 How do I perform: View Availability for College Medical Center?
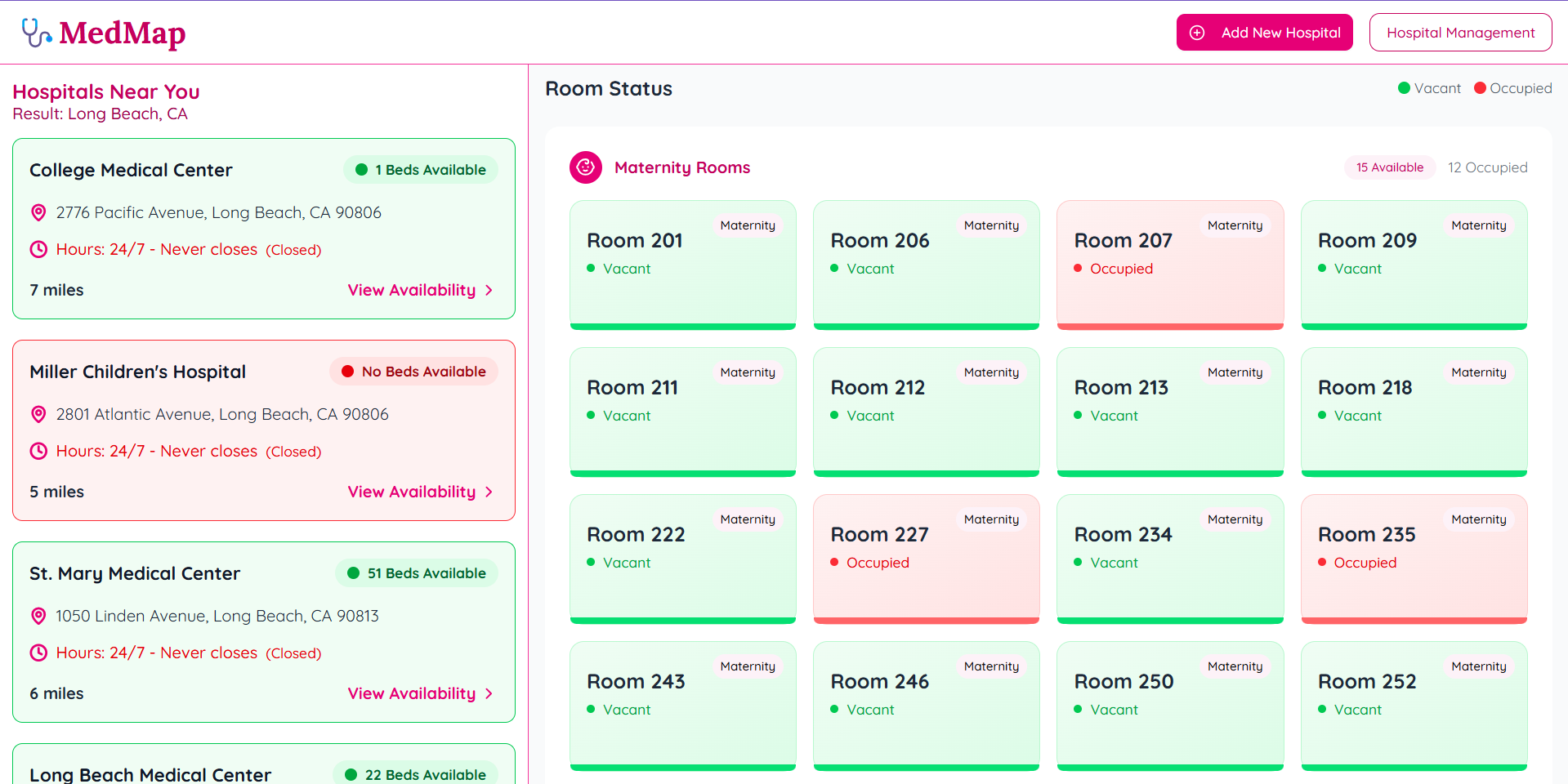(x=421, y=290)
